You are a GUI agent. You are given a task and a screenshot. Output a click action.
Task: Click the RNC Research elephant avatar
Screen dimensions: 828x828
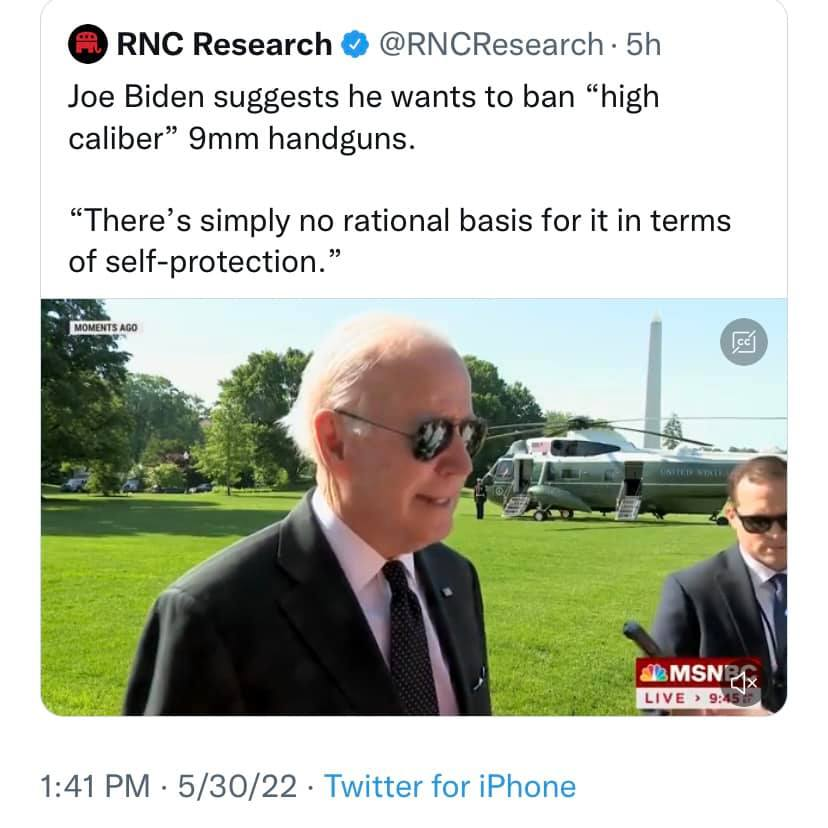(87, 44)
